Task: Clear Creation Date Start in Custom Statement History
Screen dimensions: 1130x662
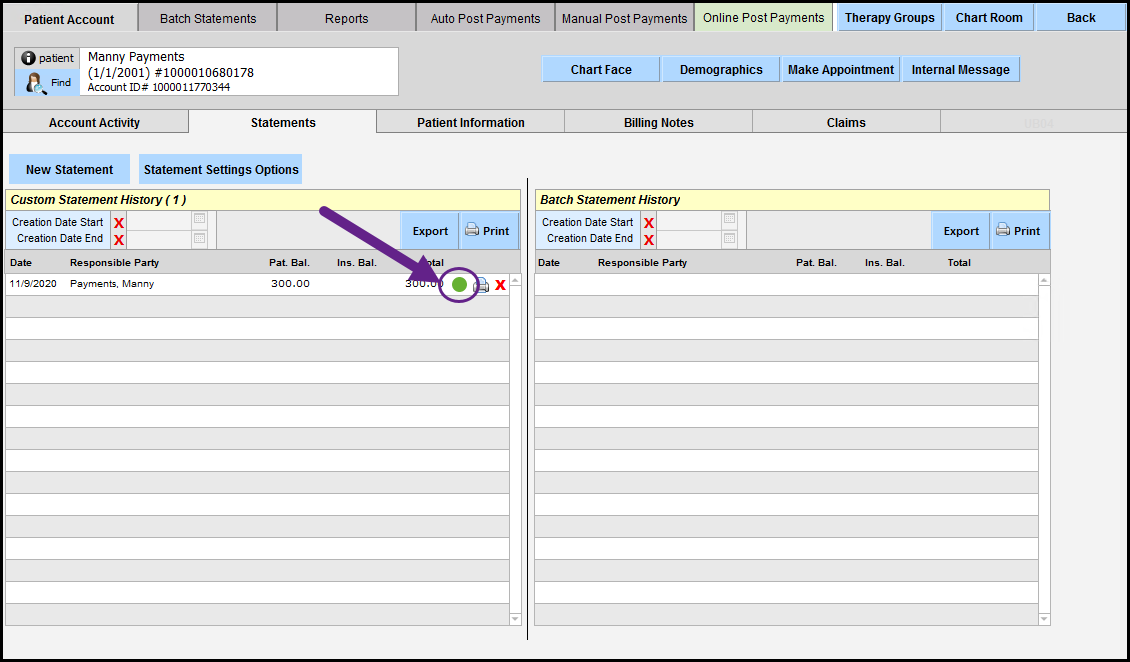Action: coord(119,223)
